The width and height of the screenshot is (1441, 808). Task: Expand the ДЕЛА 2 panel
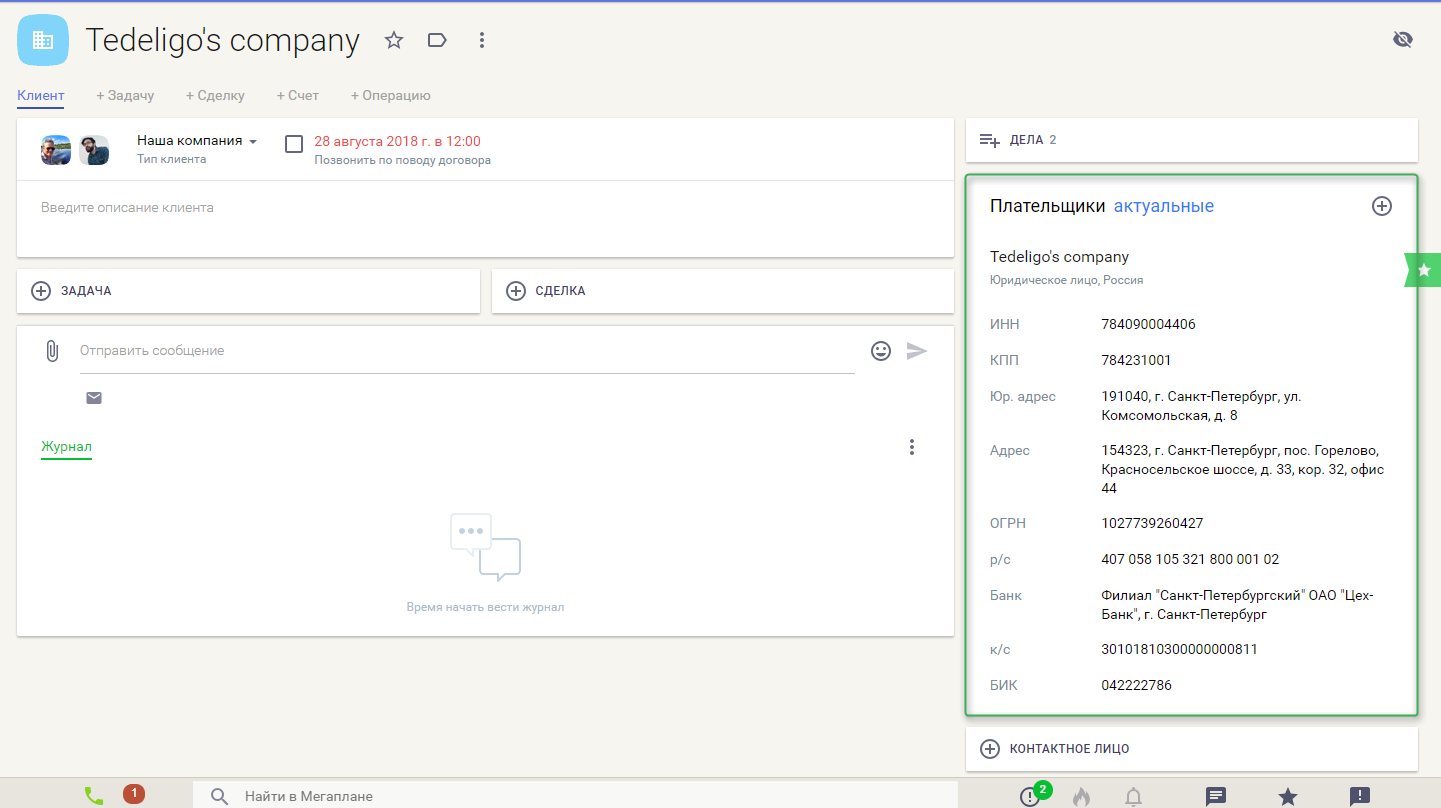click(1191, 140)
